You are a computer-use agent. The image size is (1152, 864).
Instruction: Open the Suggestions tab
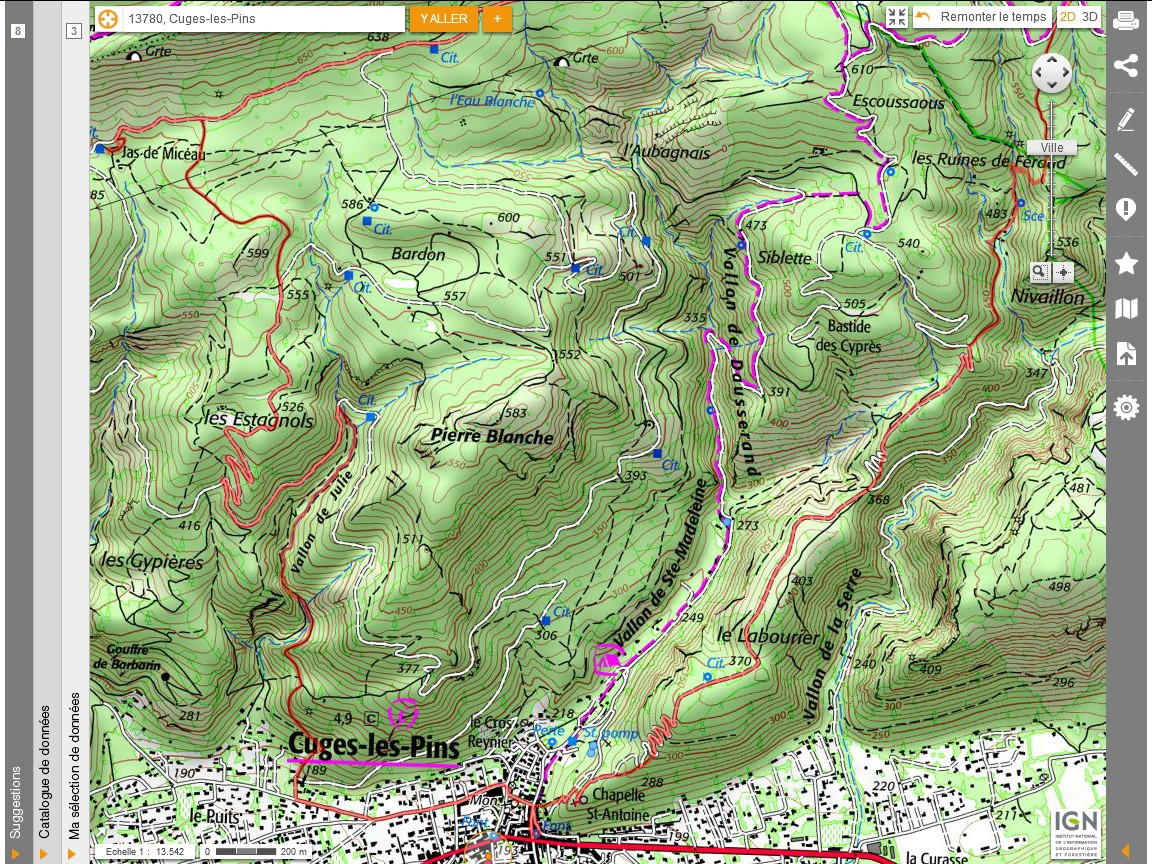pos(15,802)
